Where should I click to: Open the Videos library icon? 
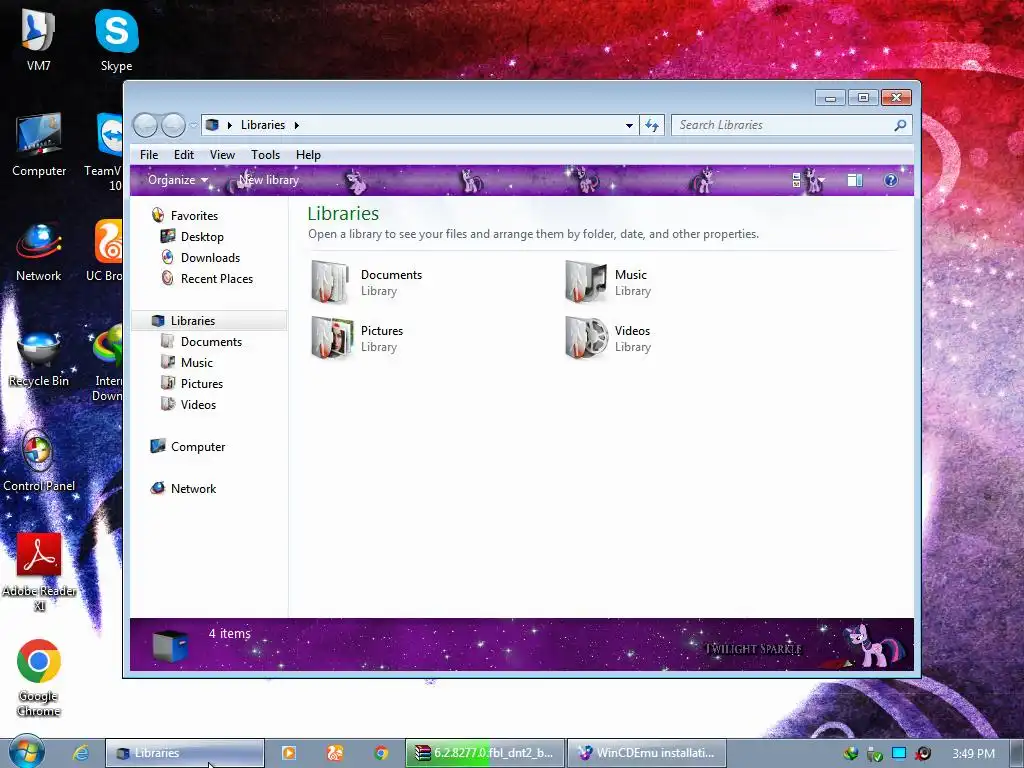(586, 338)
